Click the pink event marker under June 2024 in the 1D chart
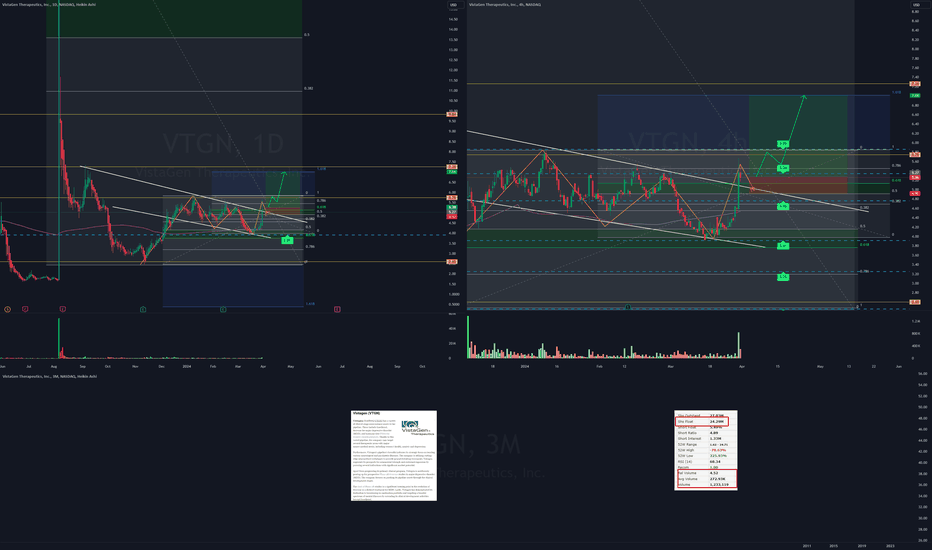Image resolution: width=932 pixels, height=550 pixels. (x=337, y=309)
